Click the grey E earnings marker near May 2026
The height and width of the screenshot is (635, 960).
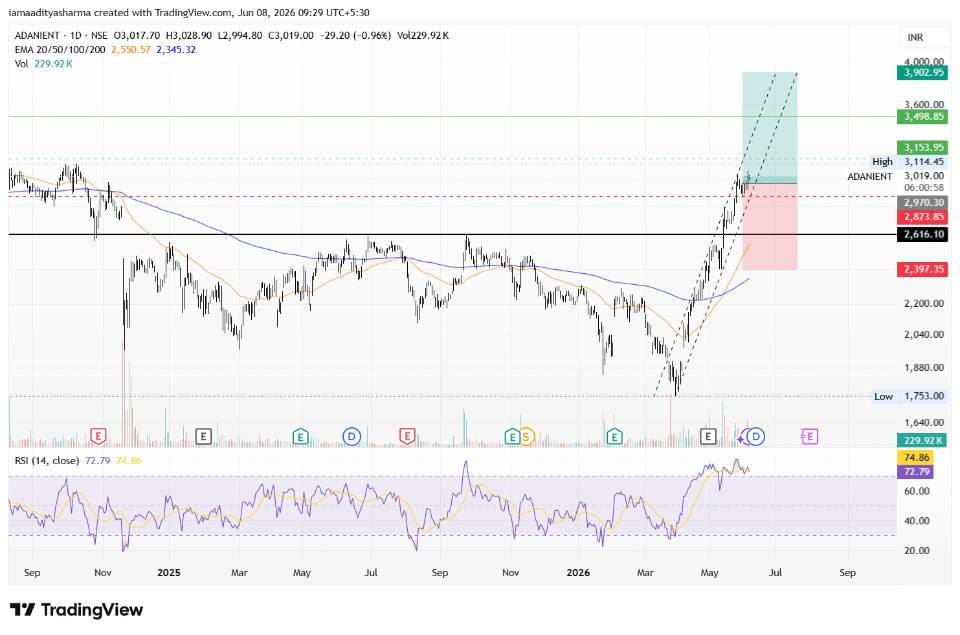(x=708, y=437)
